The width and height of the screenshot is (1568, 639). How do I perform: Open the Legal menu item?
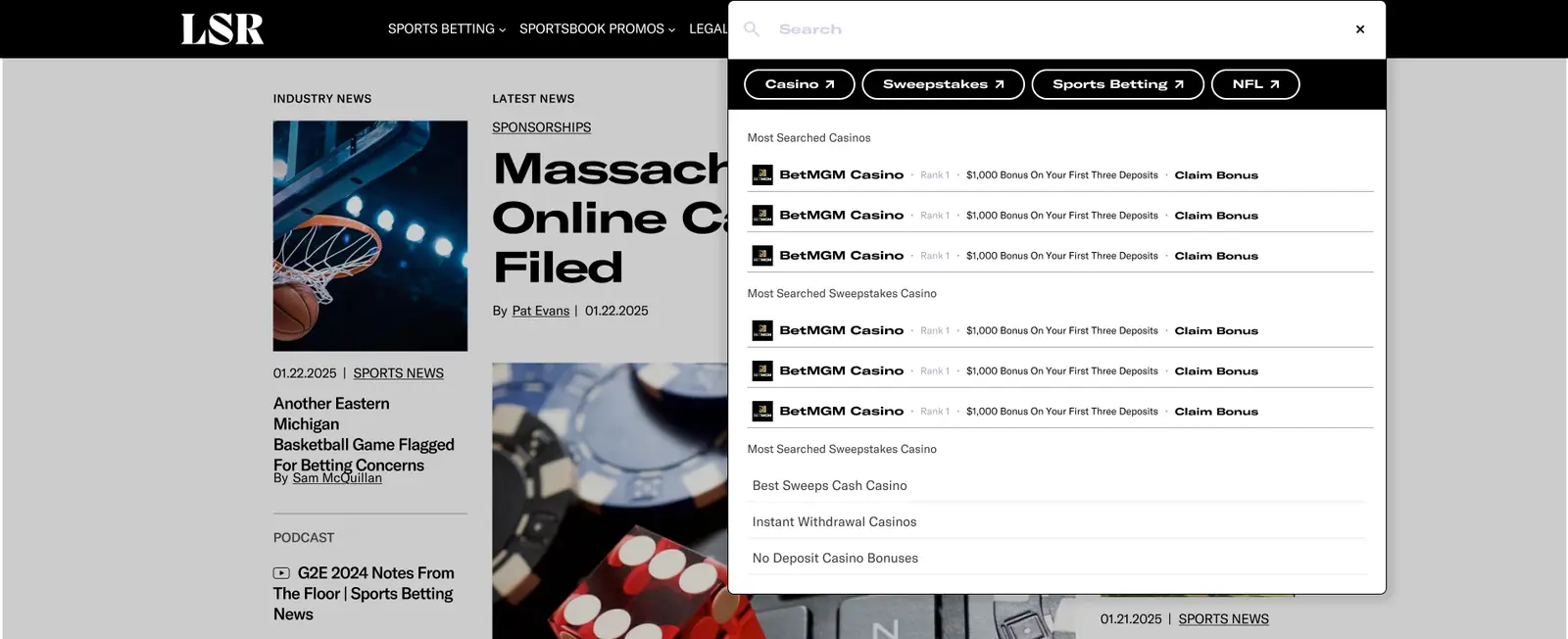coord(709,29)
